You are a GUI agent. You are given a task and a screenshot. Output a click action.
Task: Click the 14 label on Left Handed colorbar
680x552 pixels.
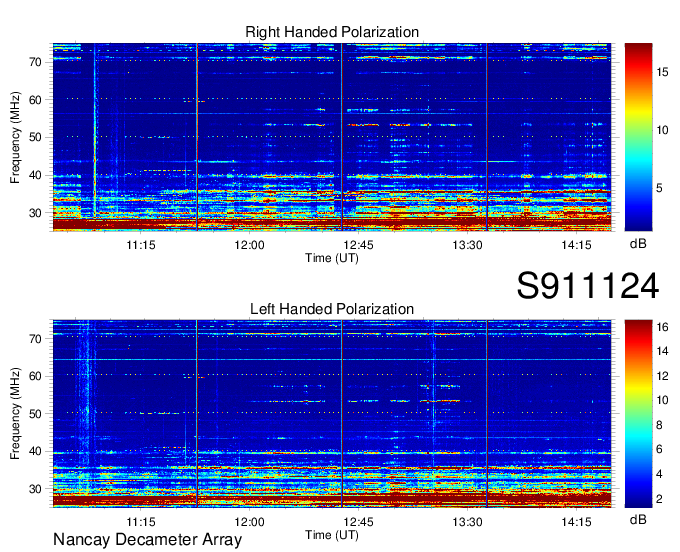(x=662, y=351)
